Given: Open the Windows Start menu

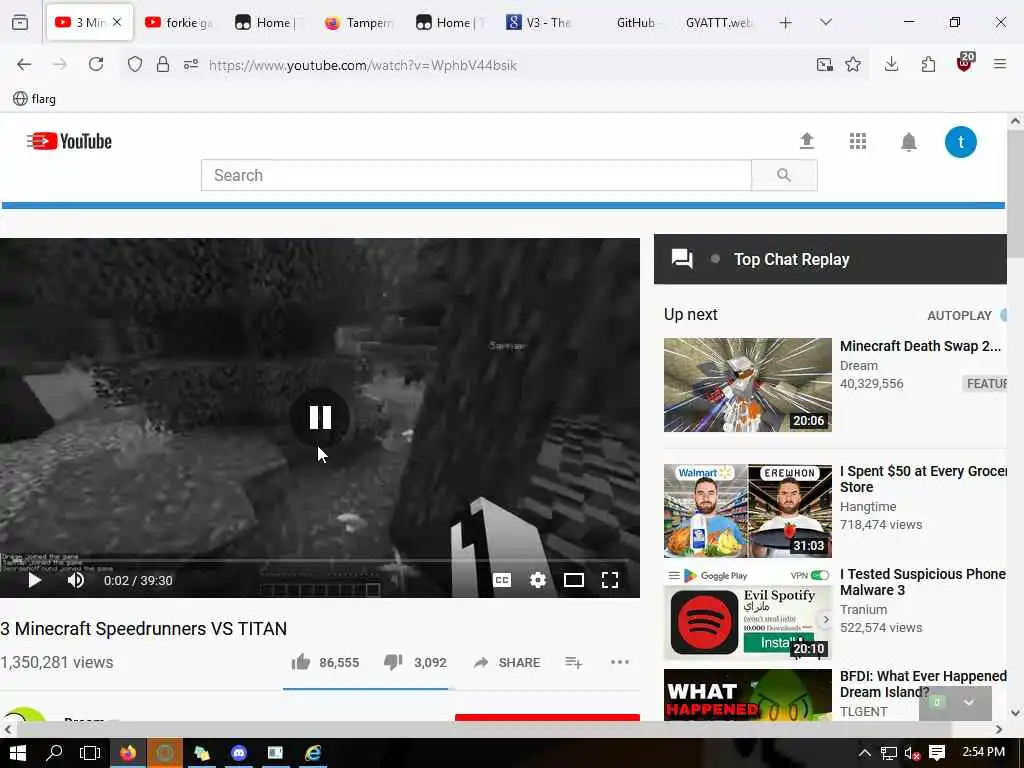Looking at the screenshot, I should click(18, 753).
